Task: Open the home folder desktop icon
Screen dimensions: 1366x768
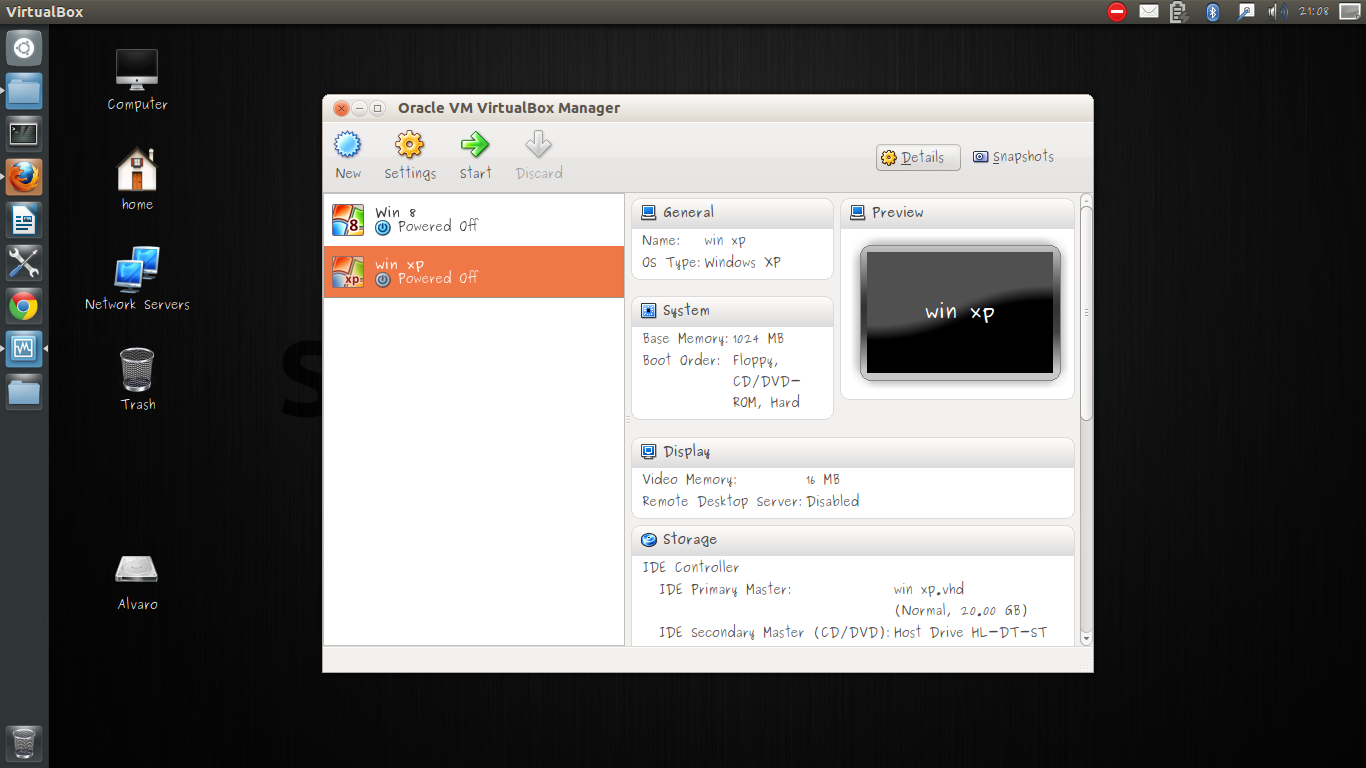Action: click(137, 180)
